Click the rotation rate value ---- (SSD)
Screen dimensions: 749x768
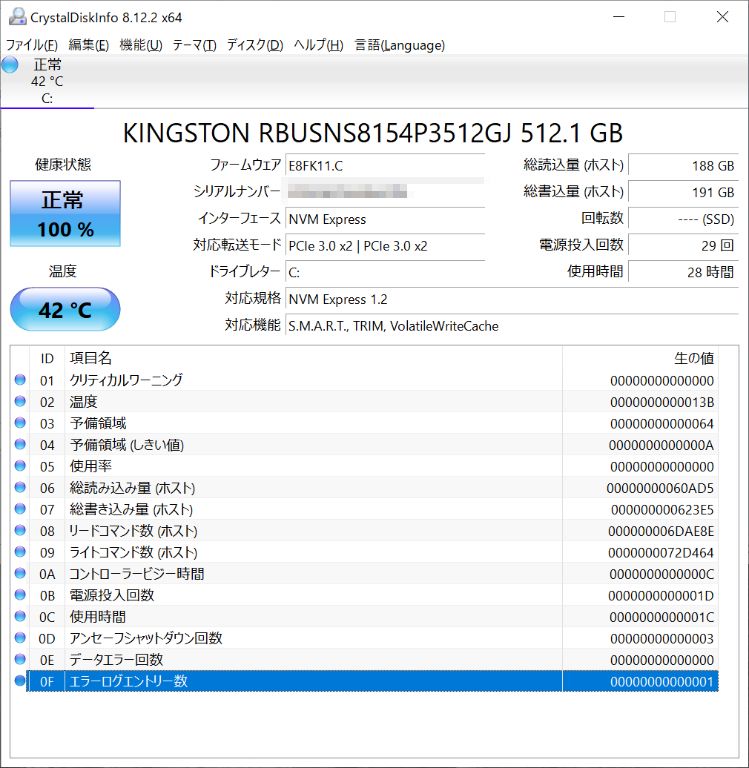683,219
